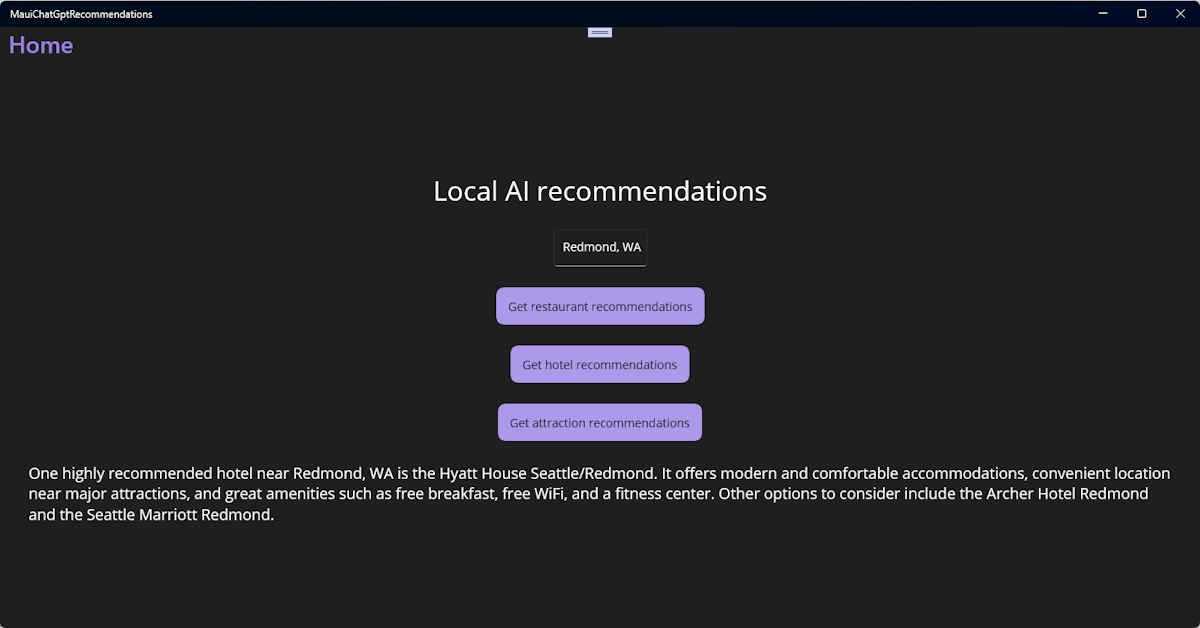Minimize the application window

pyautogui.click(x=1102, y=13)
